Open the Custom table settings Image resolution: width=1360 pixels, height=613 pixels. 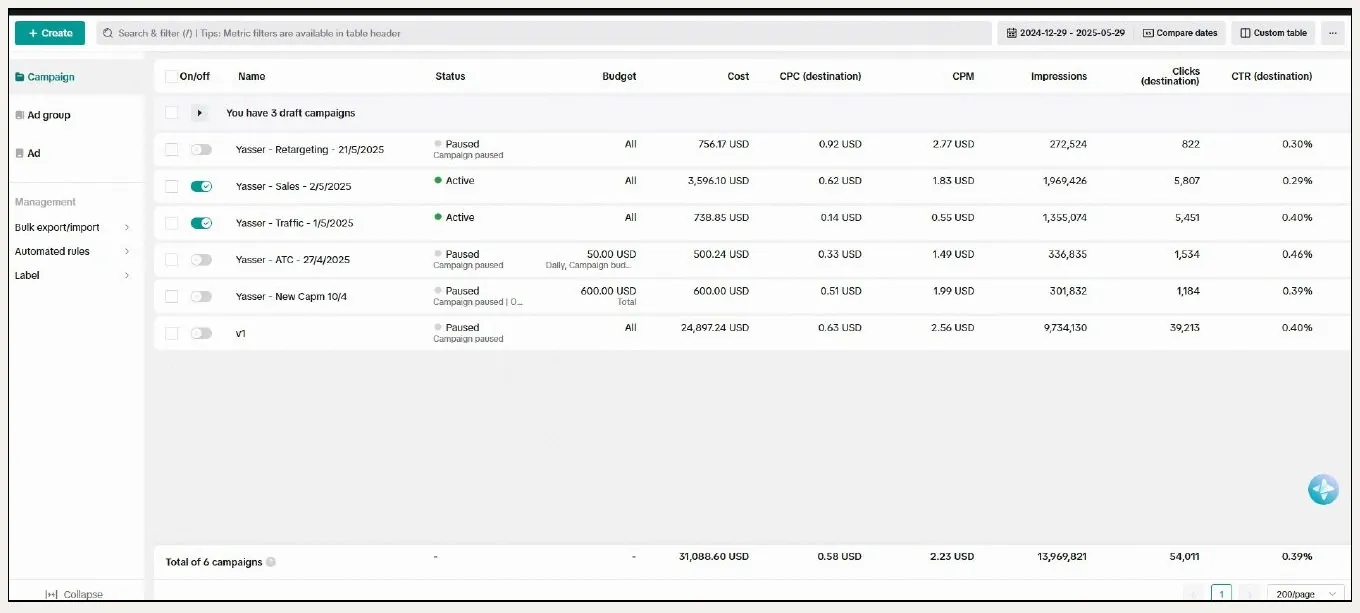point(1273,33)
